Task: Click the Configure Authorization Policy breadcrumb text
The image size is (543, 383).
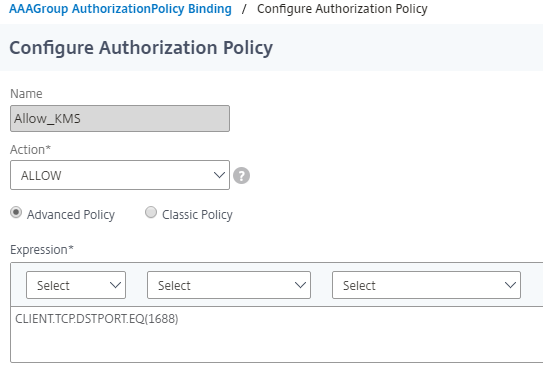Action: tap(342, 9)
